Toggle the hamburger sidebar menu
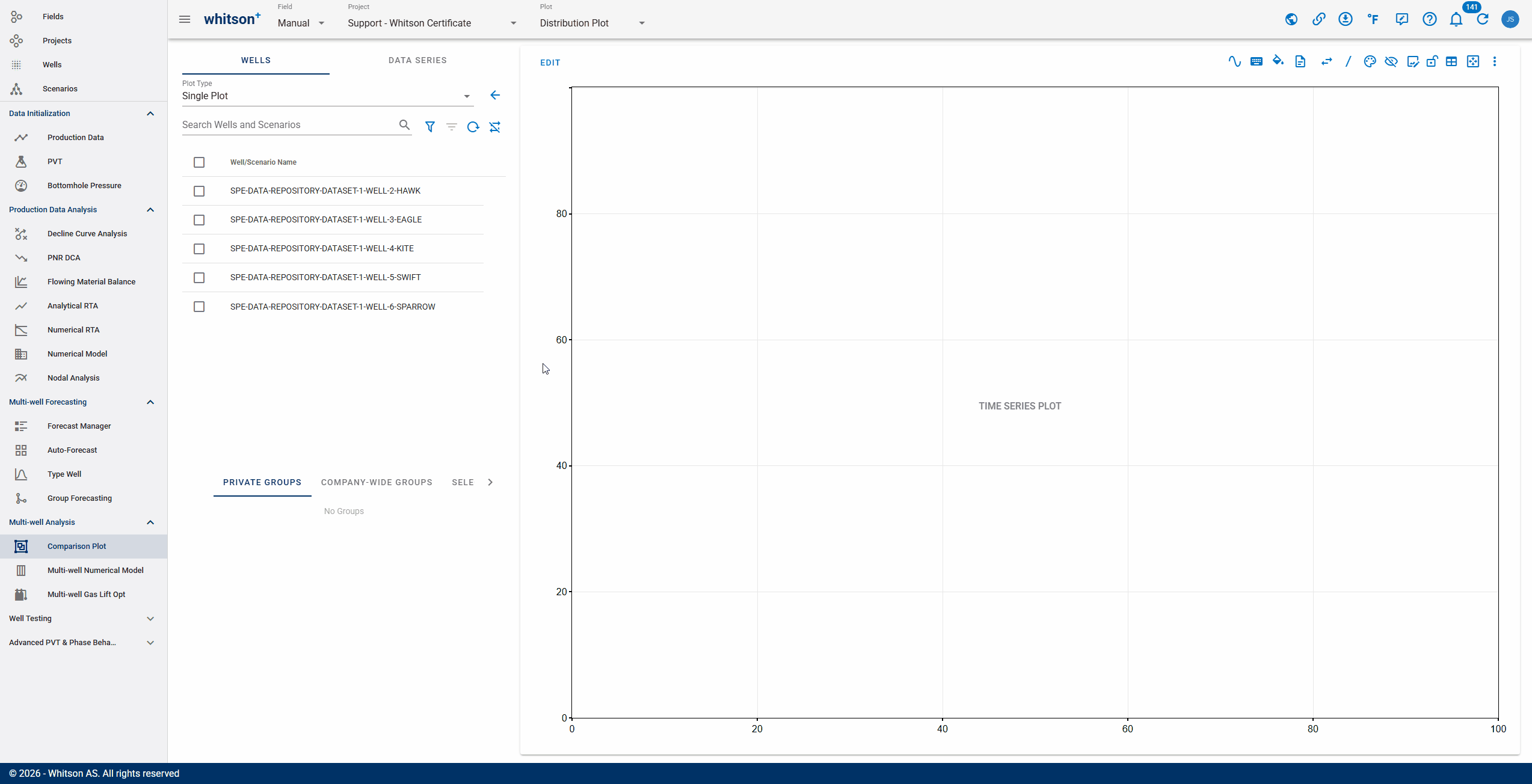The image size is (1532, 784). coord(185,19)
